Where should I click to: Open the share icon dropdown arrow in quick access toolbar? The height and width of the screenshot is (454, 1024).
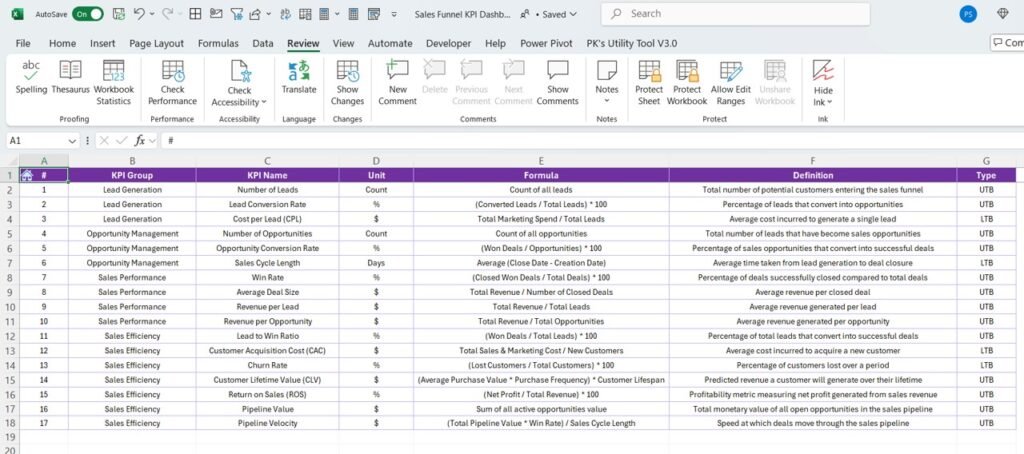coord(268,14)
